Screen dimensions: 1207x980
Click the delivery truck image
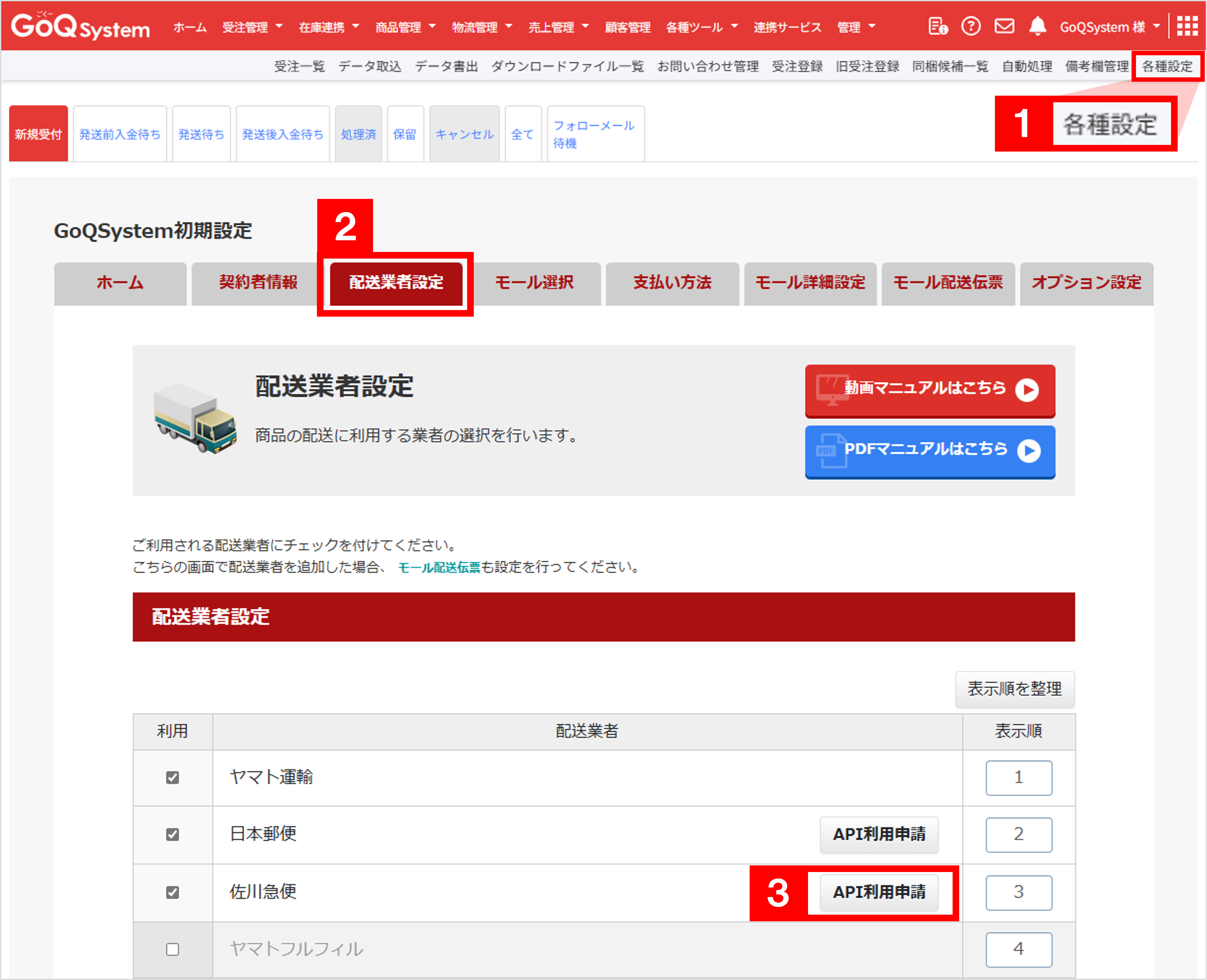195,418
